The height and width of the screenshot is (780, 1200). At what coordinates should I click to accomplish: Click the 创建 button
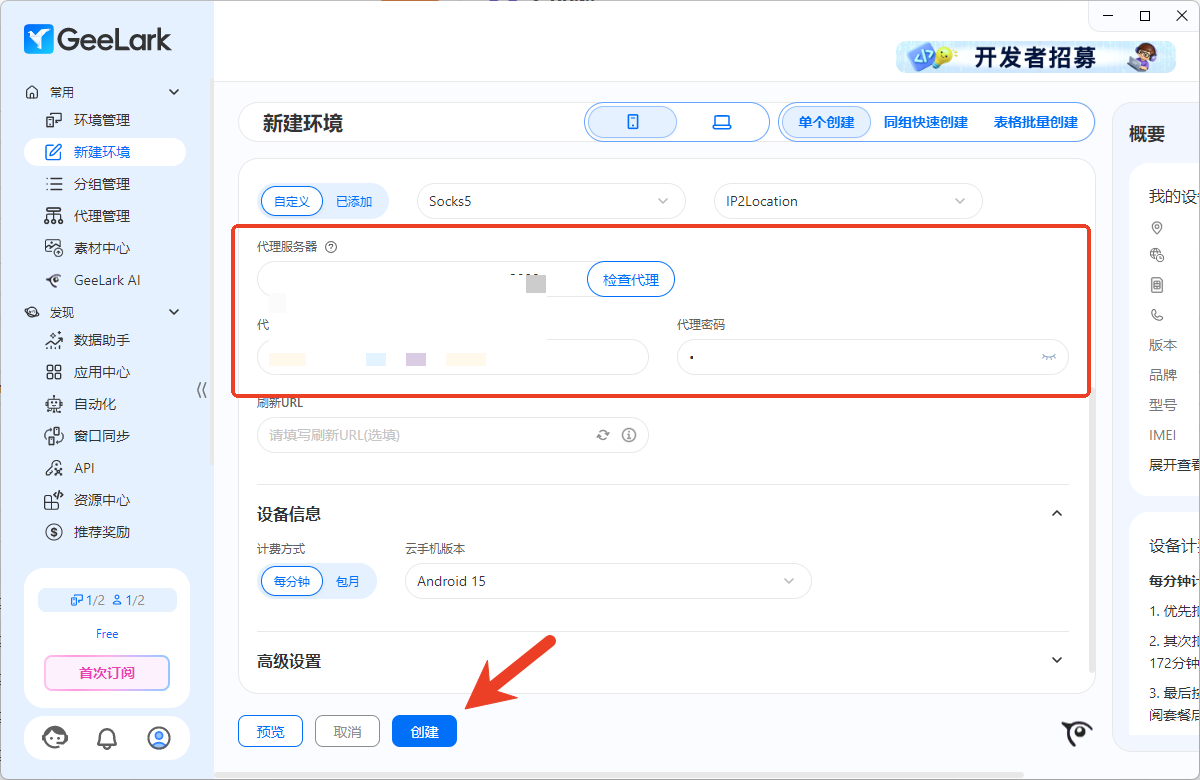[424, 732]
